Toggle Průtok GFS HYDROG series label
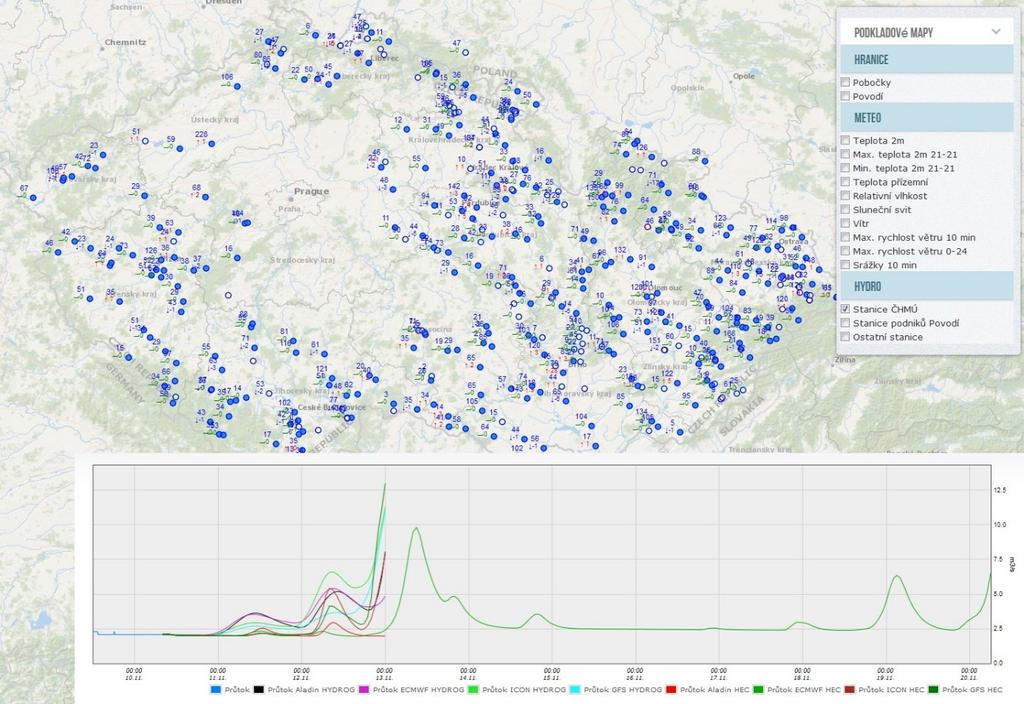The height and width of the screenshot is (704, 1024). (x=622, y=690)
